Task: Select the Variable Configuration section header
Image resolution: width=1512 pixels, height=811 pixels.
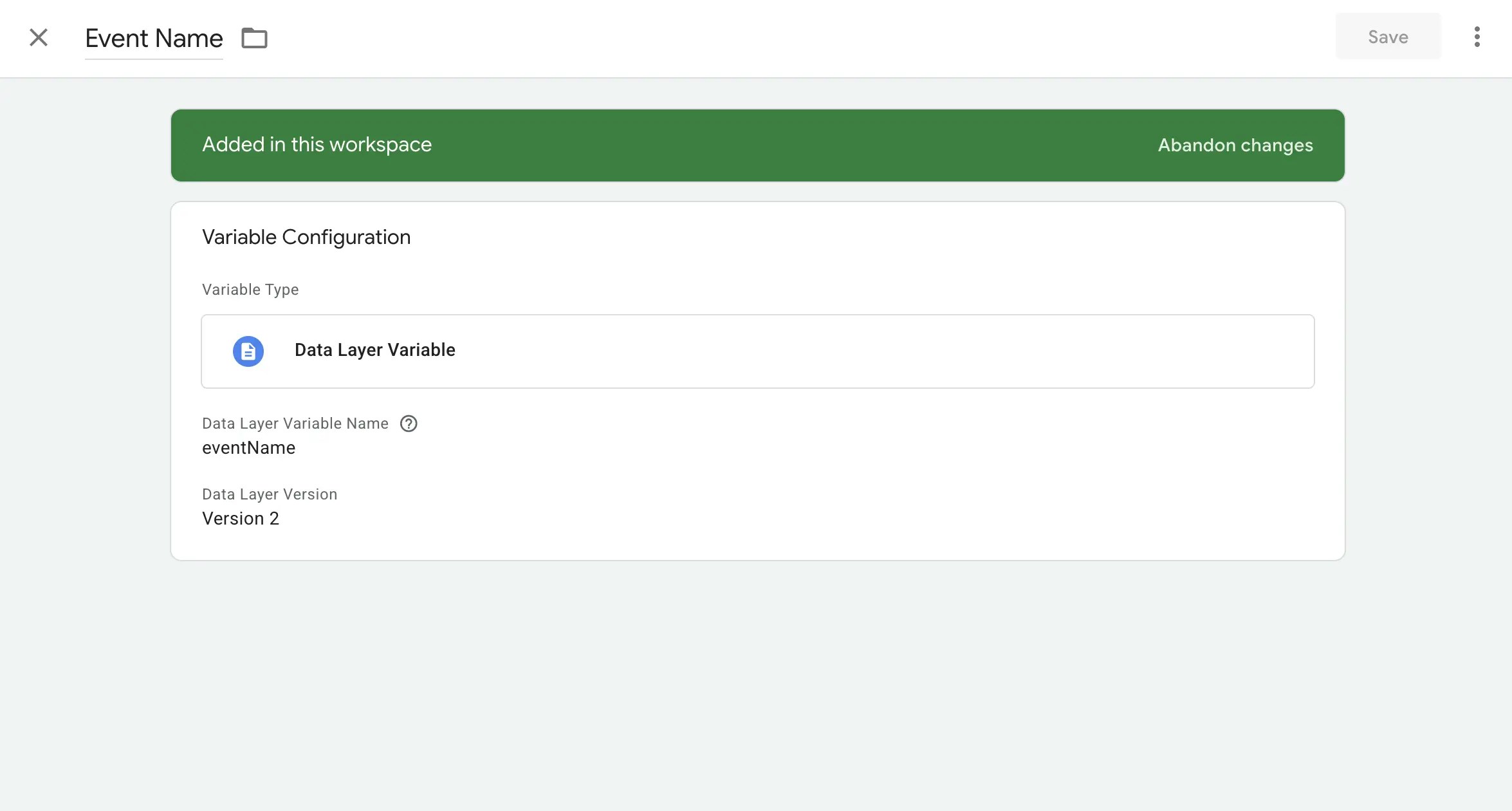Action: click(x=306, y=237)
